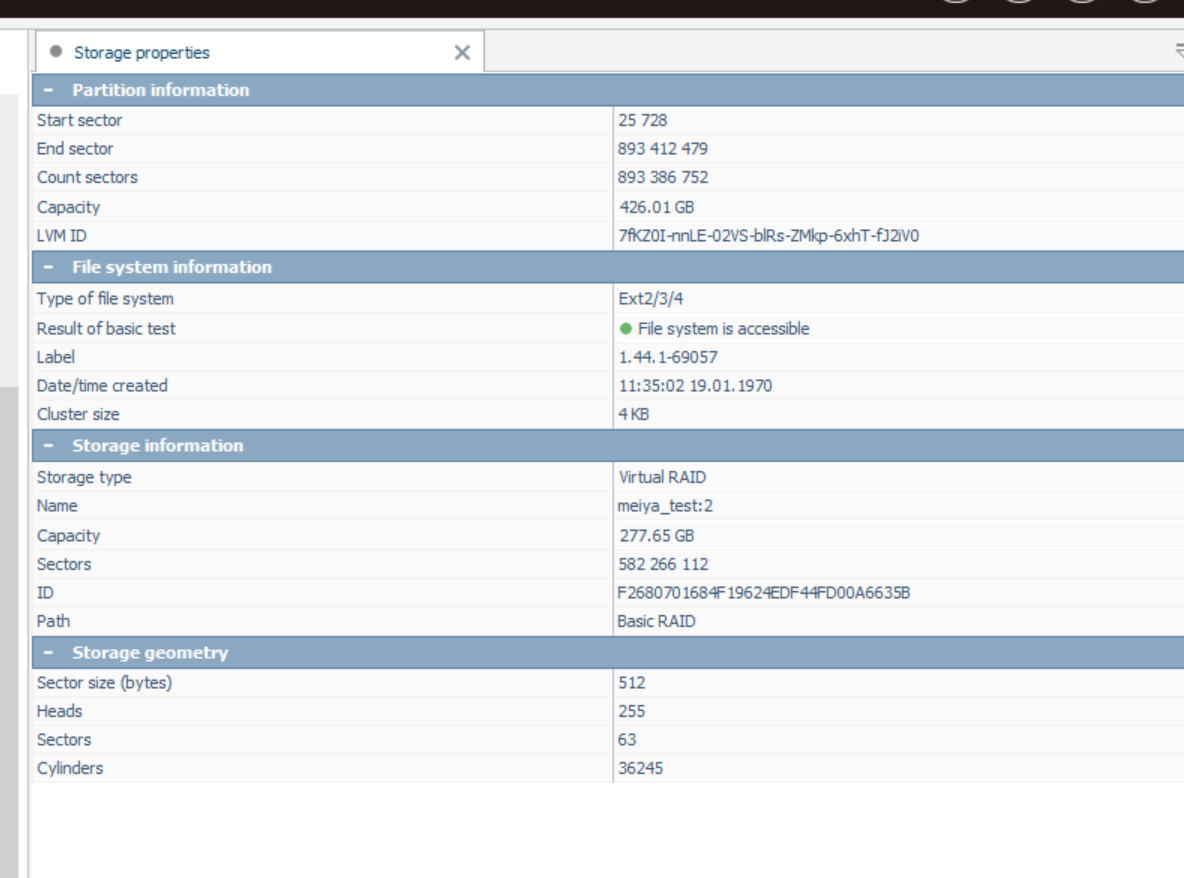
Task: Select the End sector value 893 412 479
Action: (x=663, y=149)
